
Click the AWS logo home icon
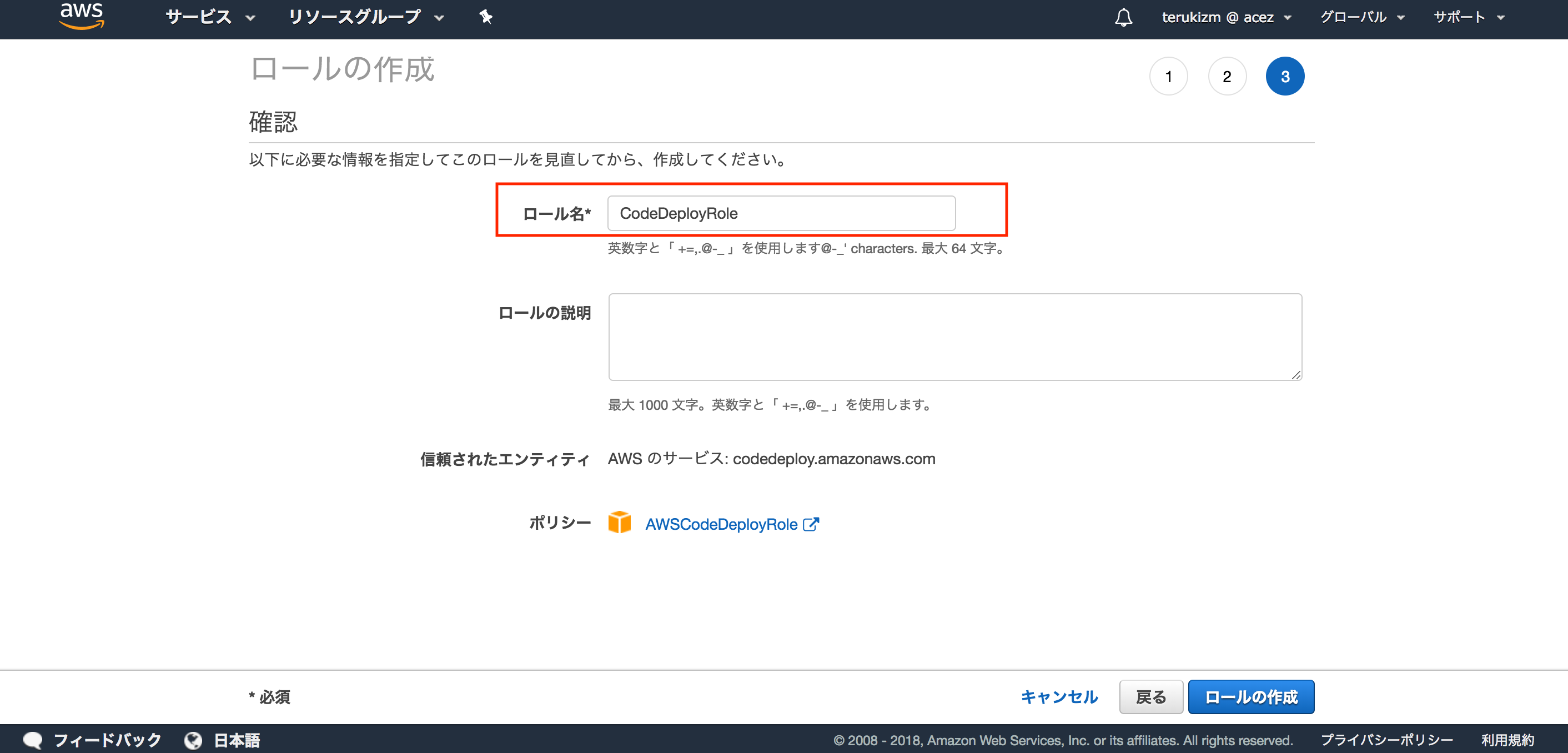pos(82,16)
